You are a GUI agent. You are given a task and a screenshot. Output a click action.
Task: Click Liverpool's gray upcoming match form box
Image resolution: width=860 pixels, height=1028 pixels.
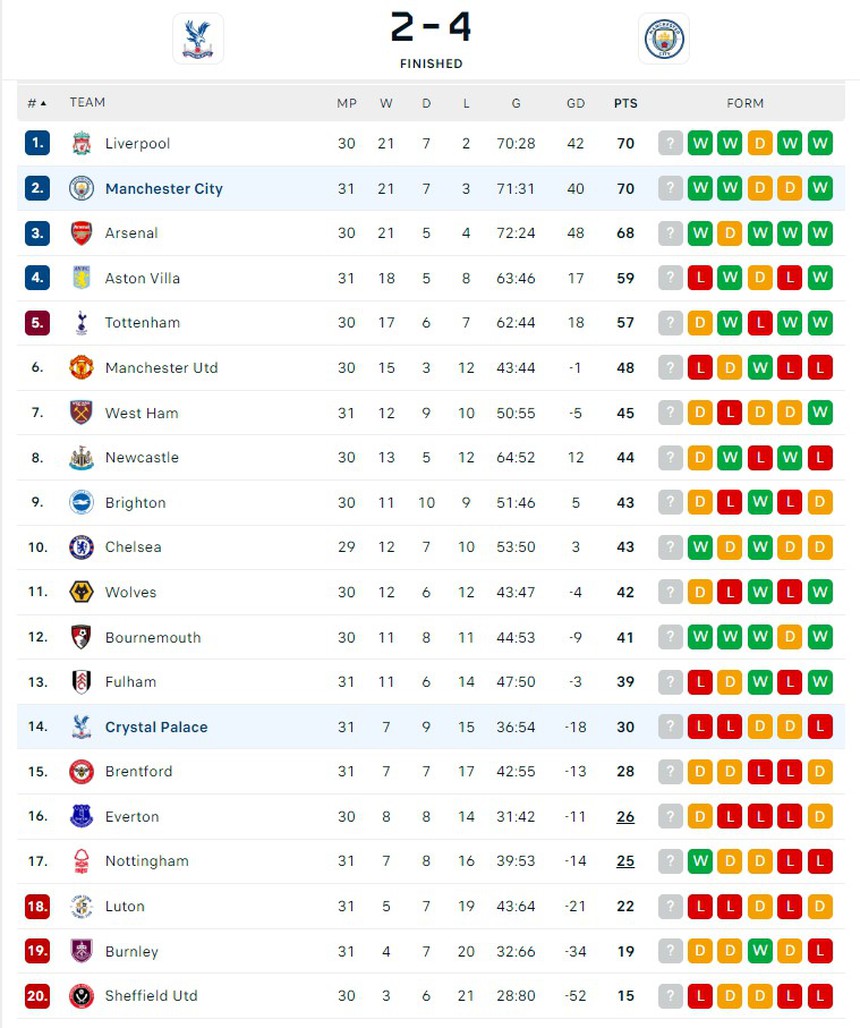670,143
